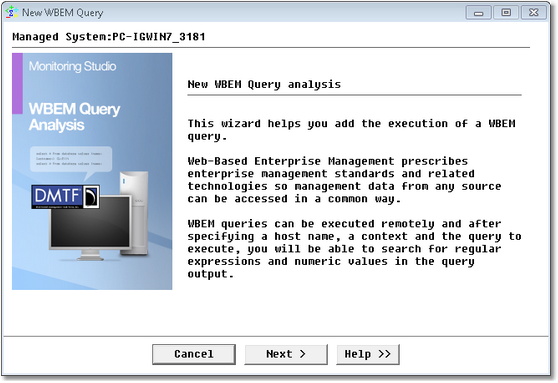This screenshot has height=383, width=558.
Task: Click the computer monitor image in the banner
Action: pos(90,227)
